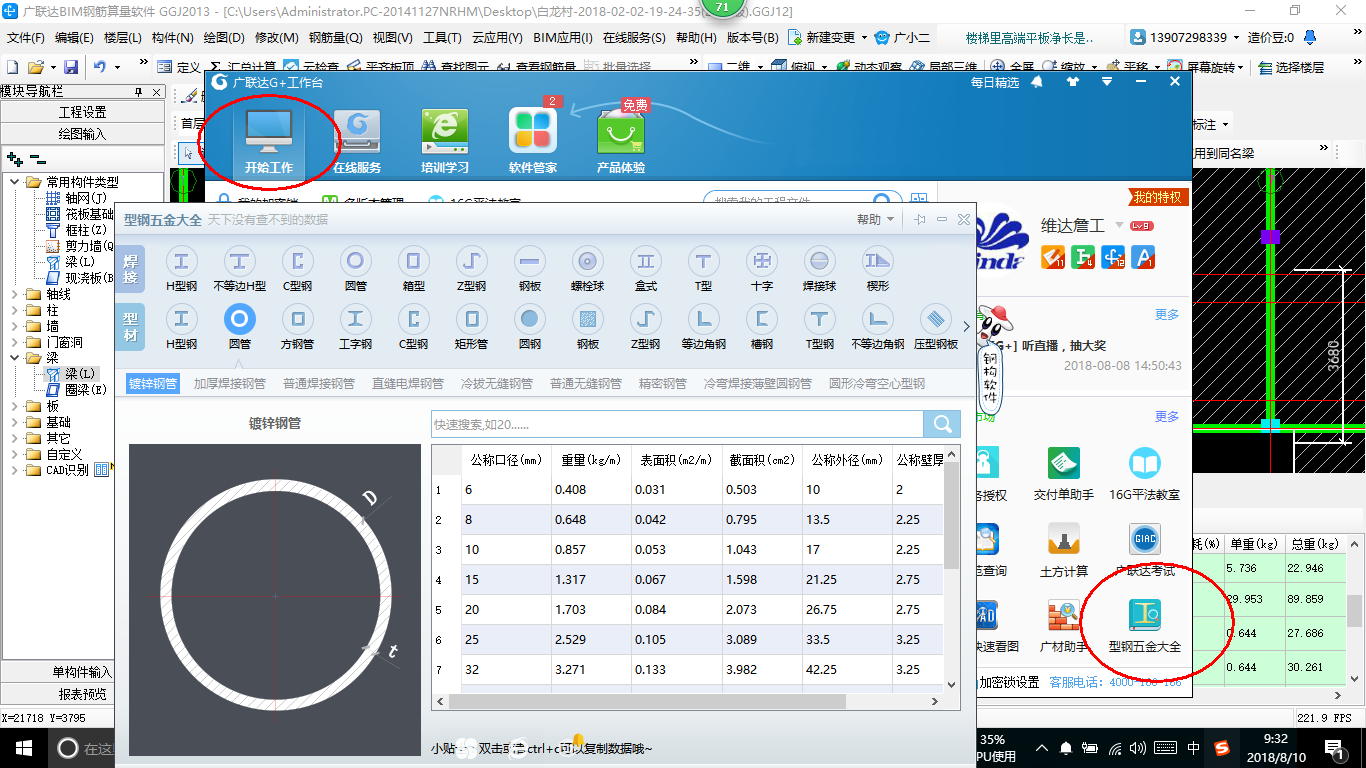Pick the 等边角钢 profile icon
The height and width of the screenshot is (768, 1366).
[x=704, y=320]
